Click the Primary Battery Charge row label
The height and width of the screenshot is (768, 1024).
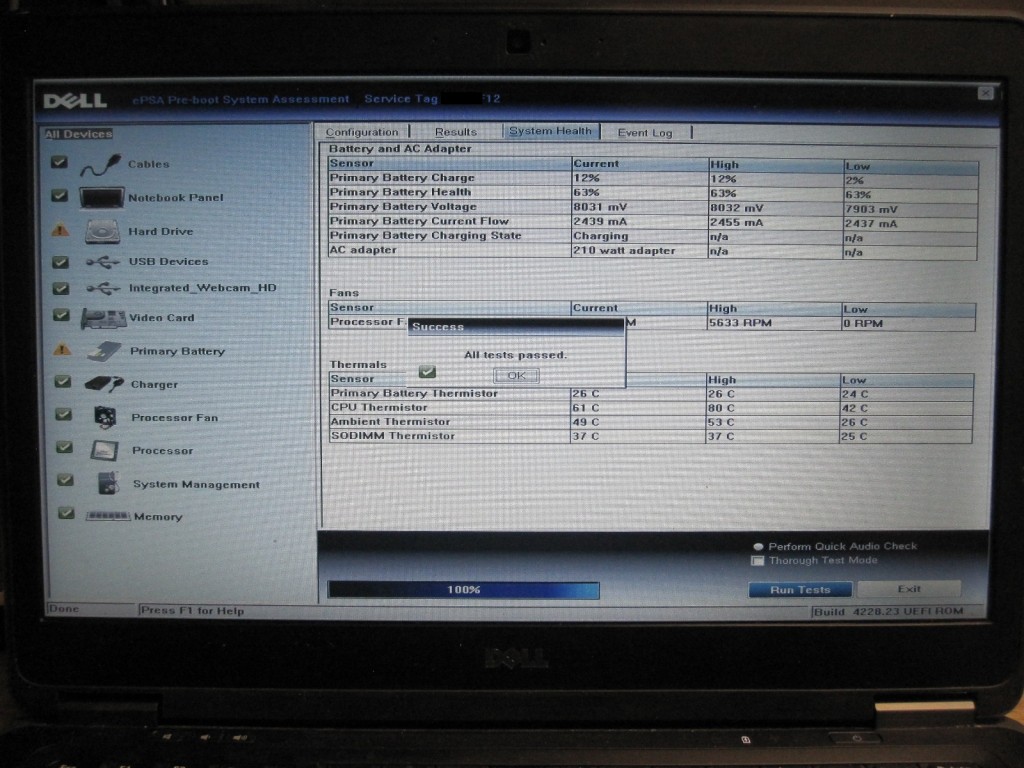pyautogui.click(x=402, y=178)
